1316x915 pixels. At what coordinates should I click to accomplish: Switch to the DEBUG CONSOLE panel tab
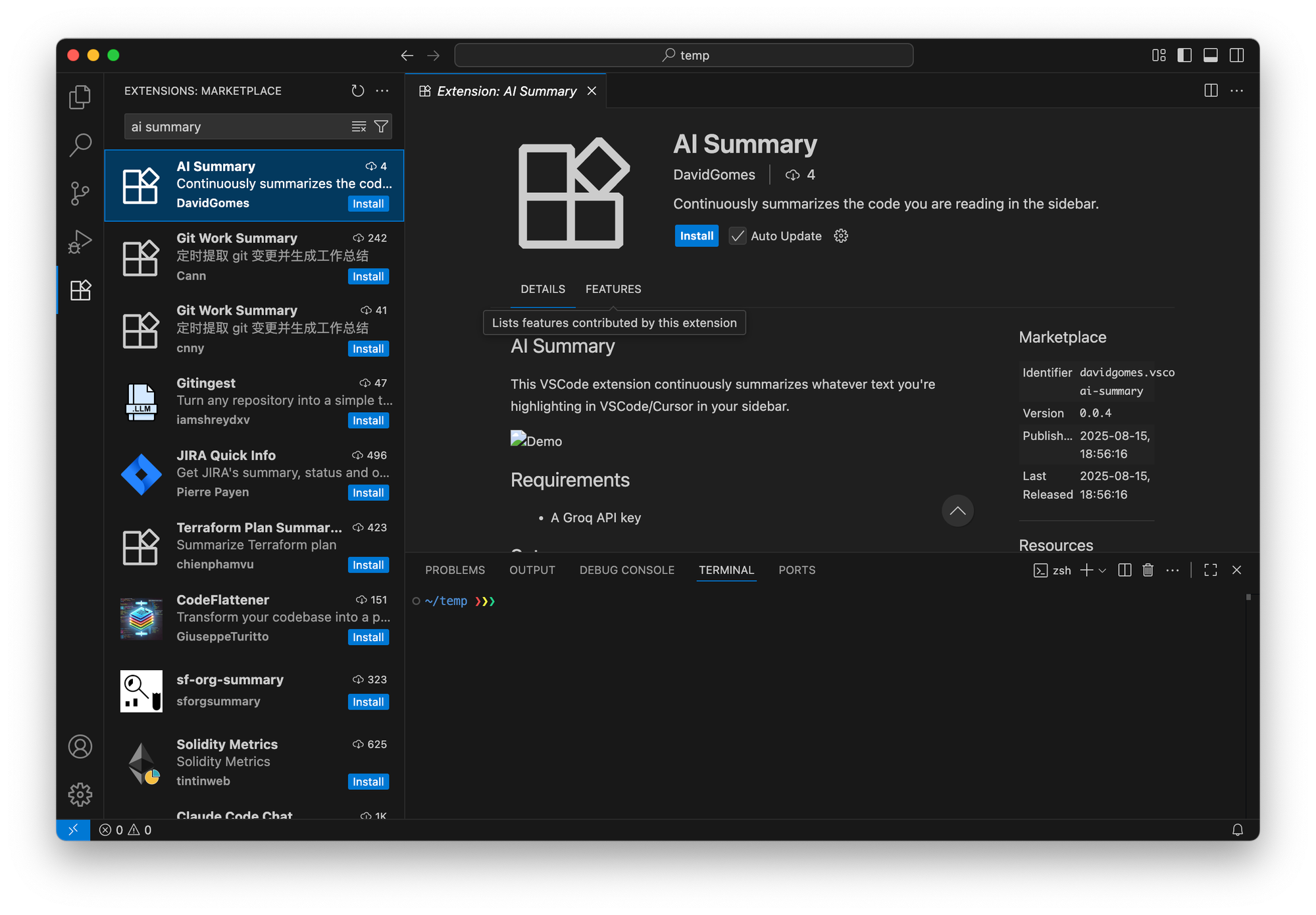(626, 570)
